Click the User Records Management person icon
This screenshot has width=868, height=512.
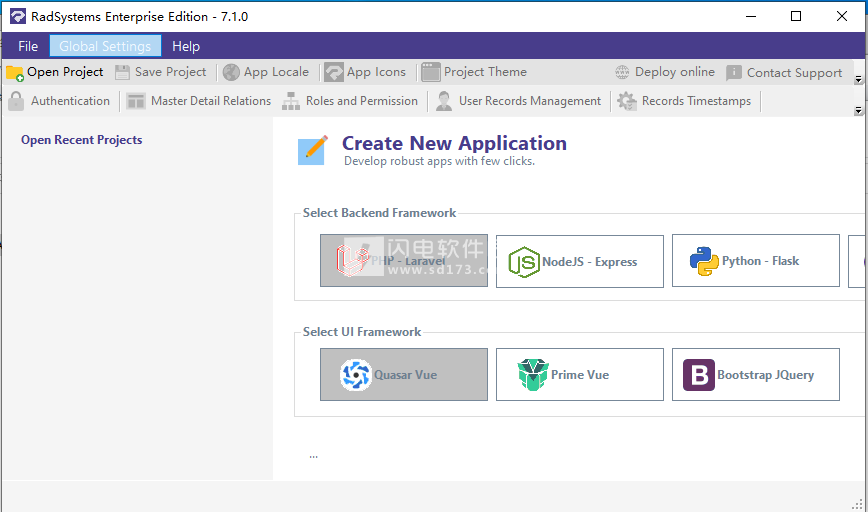tap(444, 101)
